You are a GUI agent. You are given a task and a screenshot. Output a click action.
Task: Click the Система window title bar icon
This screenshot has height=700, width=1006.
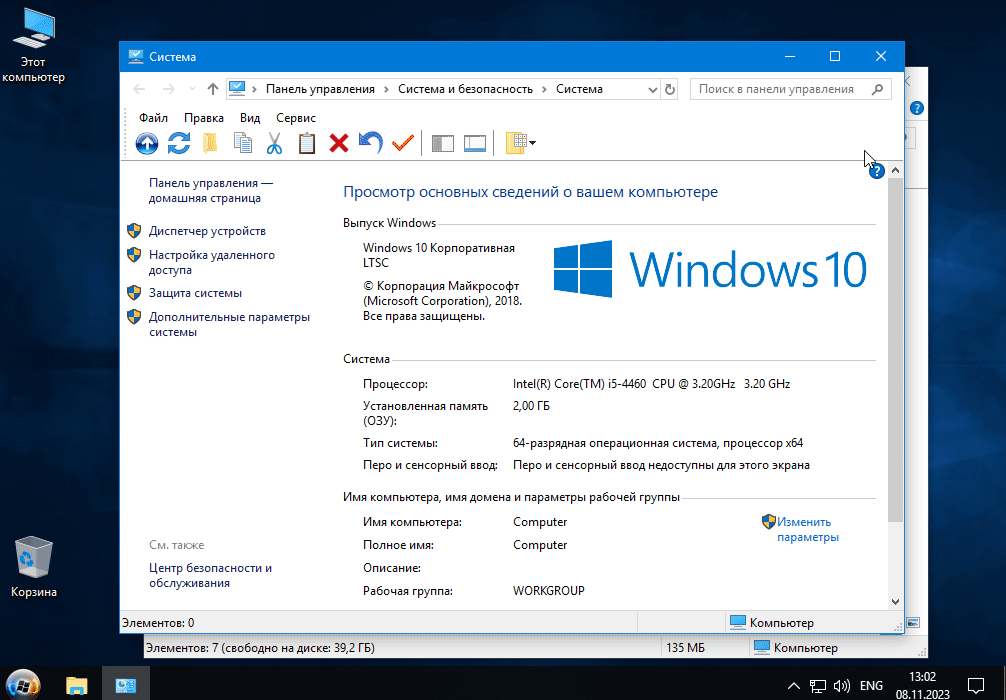(135, 56)
